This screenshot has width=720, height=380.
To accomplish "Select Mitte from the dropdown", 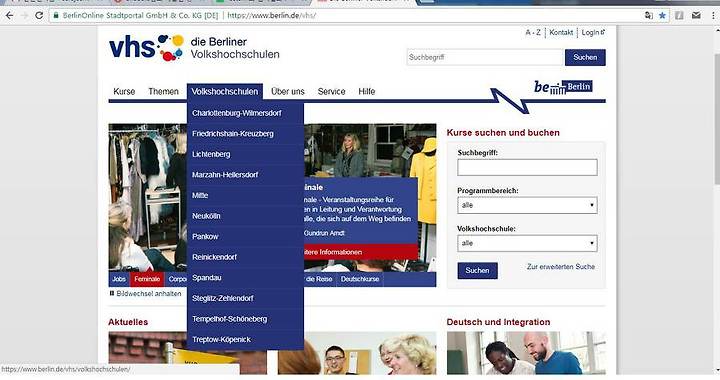I will pyautogui.click(x=245, y=196).
